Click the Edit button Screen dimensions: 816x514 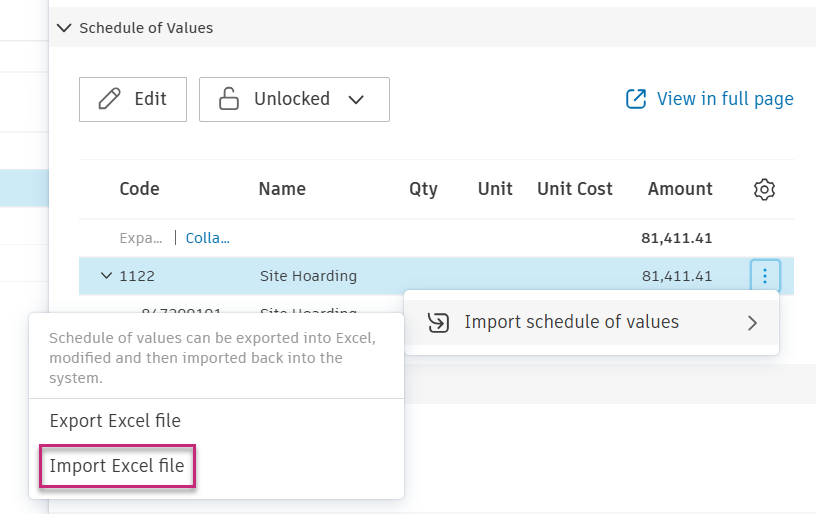point(133,99)
